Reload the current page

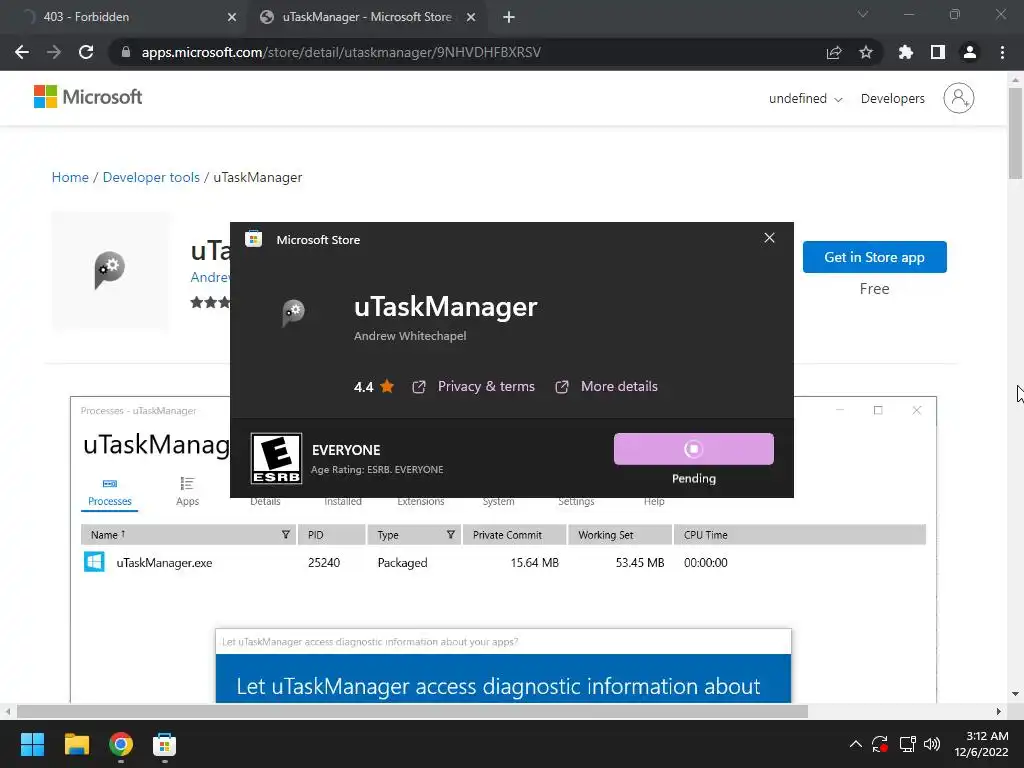point(86,52)
